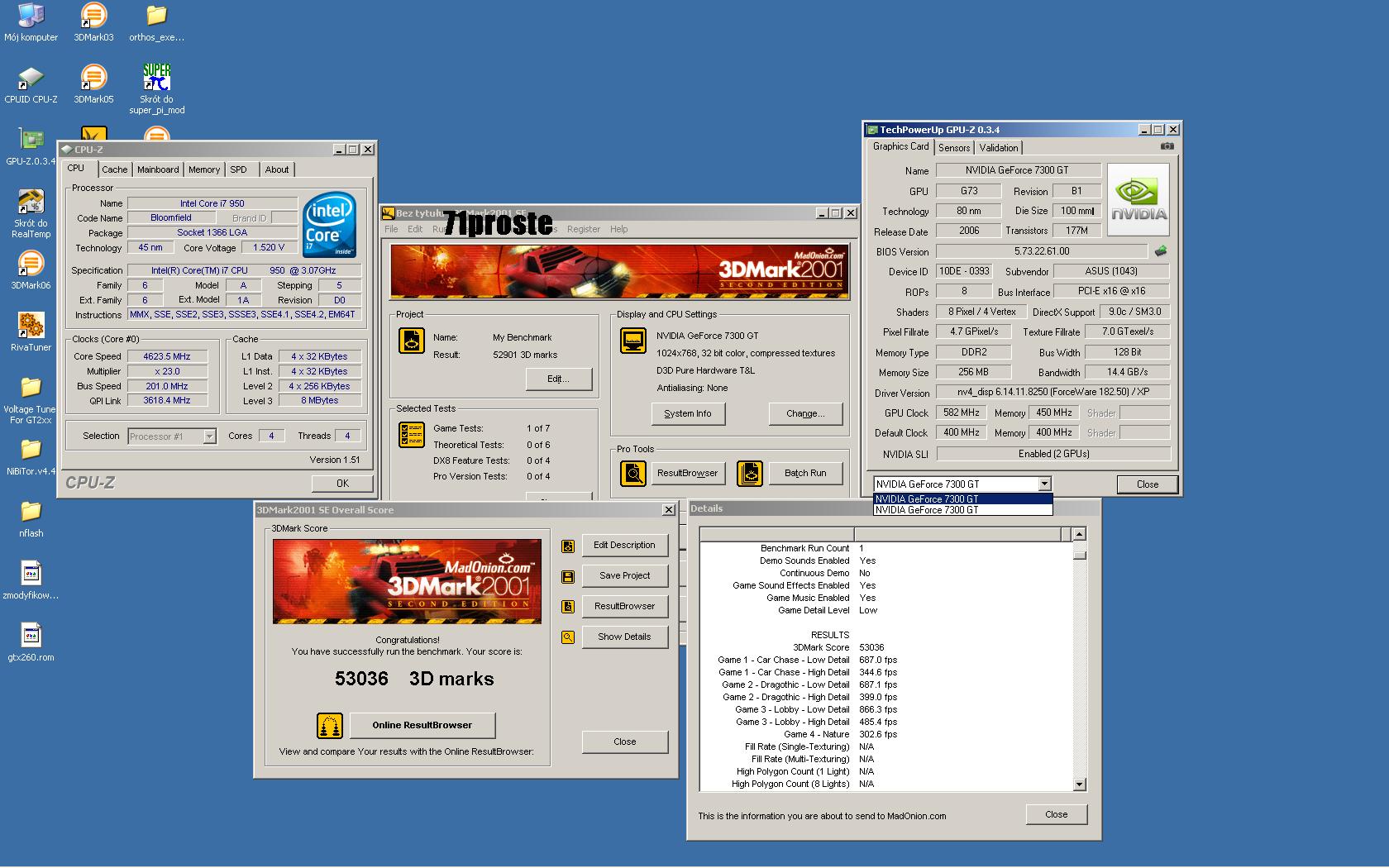Click the floppy icon beside Save Project
This screenshot has width=1389, height=868.
coord(567,576)
